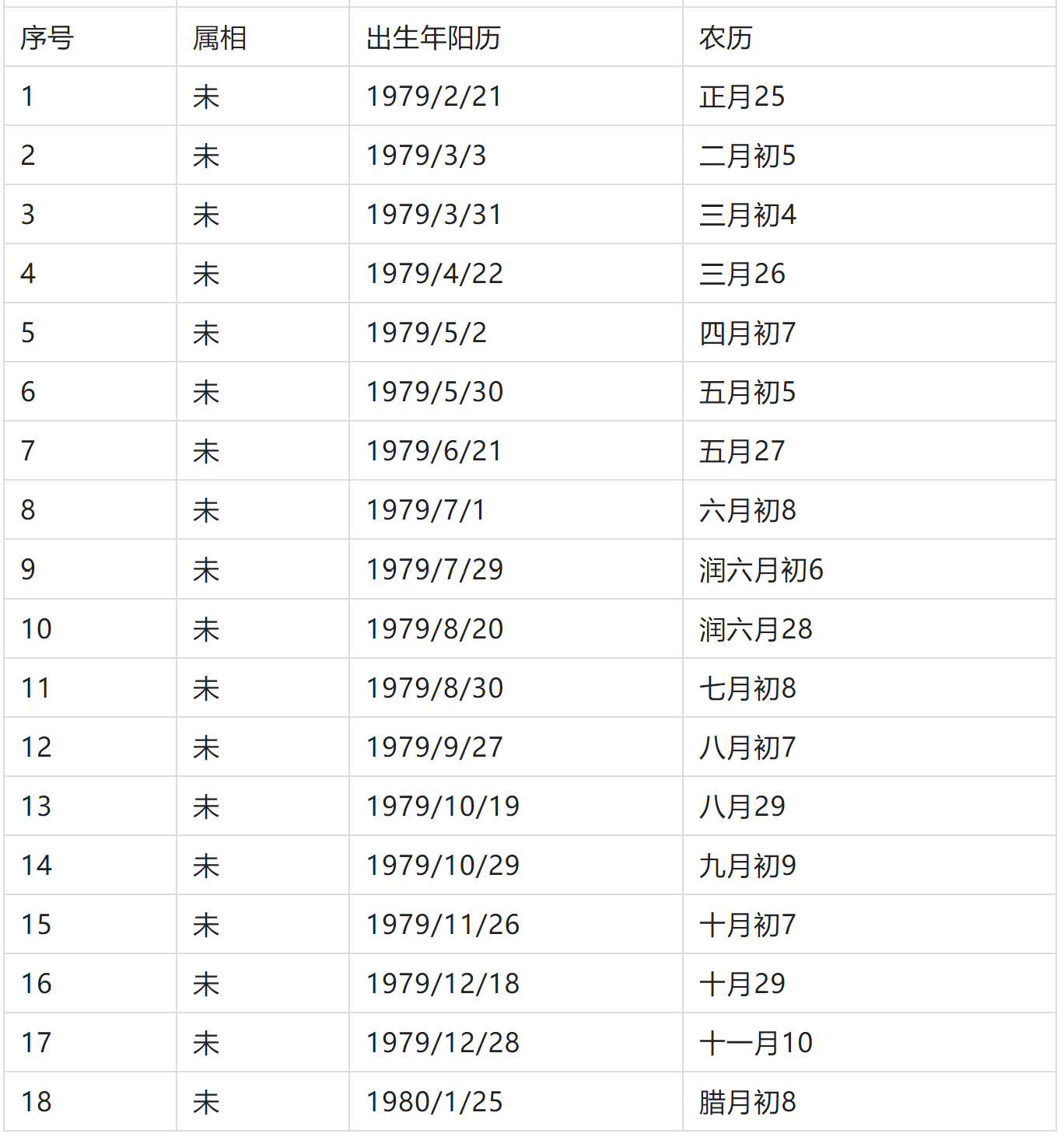The image size is (1064, 1137).
Task: Select the date 1979/11/26
Action: [516, 924]
